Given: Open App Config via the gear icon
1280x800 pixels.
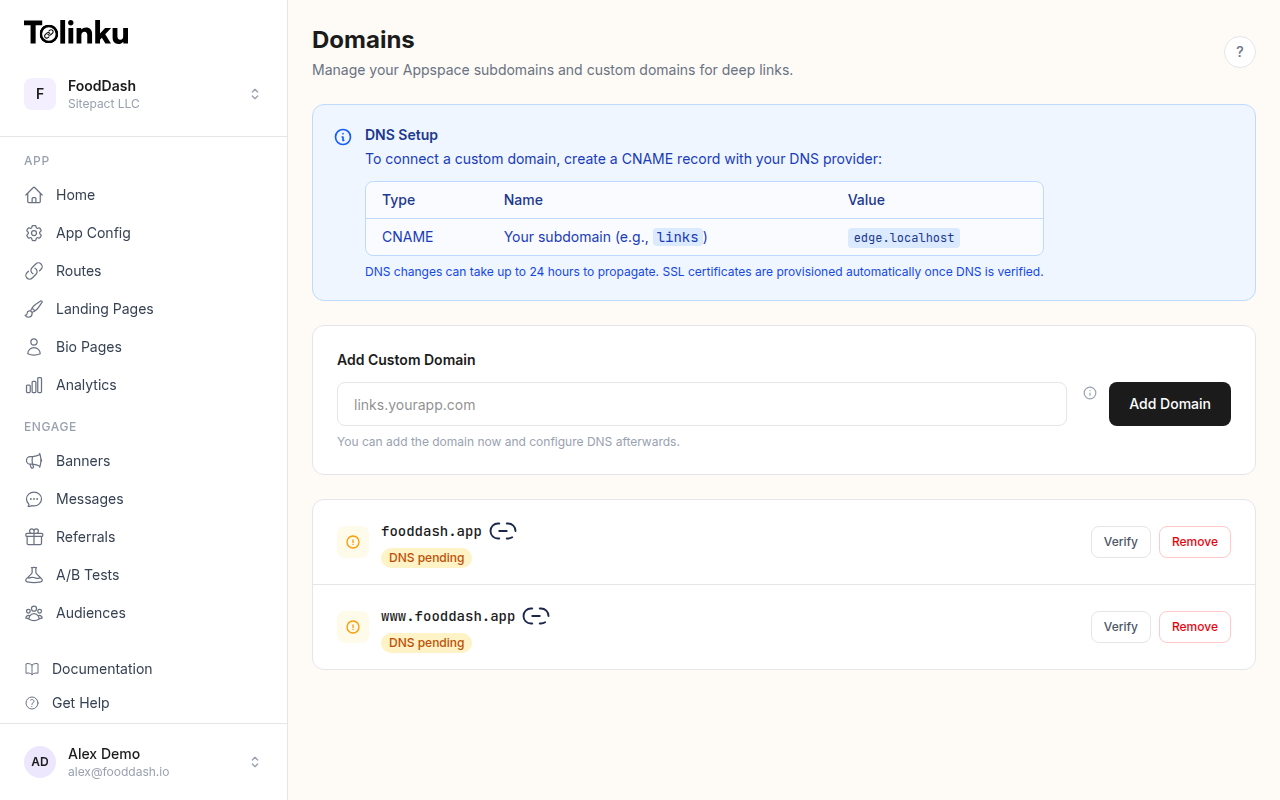Looking at the screenshot, I should click(x=33, y=232).
